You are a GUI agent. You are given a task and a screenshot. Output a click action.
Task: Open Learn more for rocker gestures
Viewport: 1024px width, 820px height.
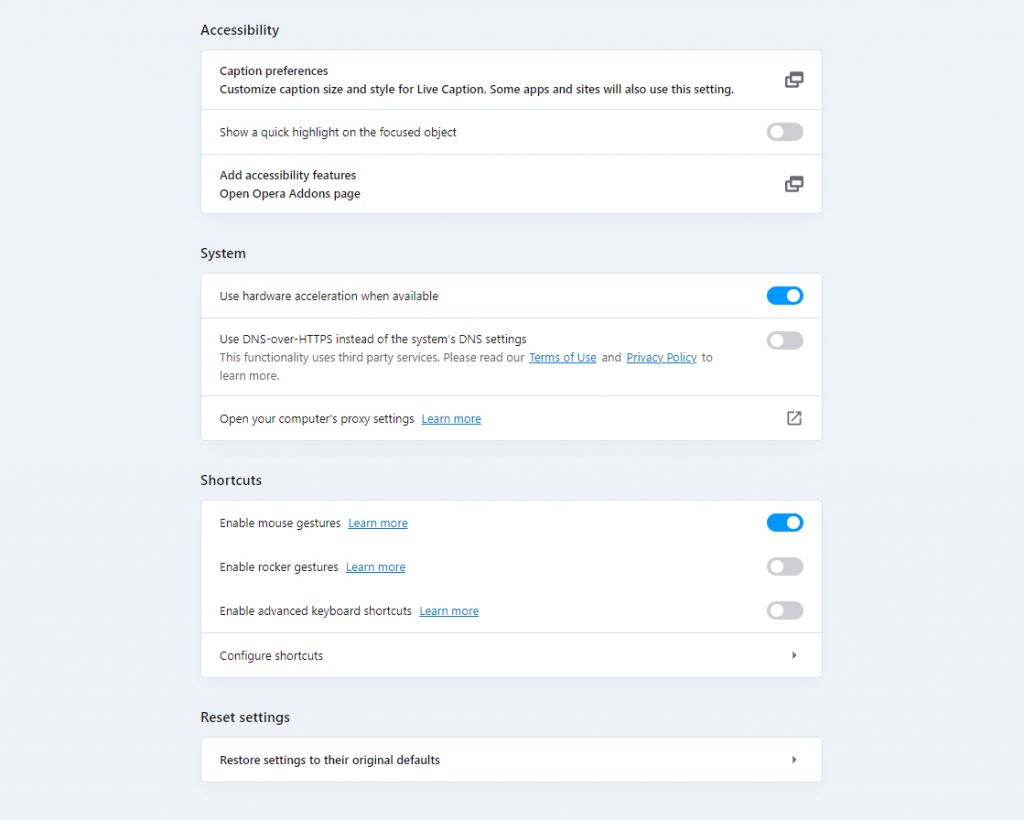tap(375, 566)
